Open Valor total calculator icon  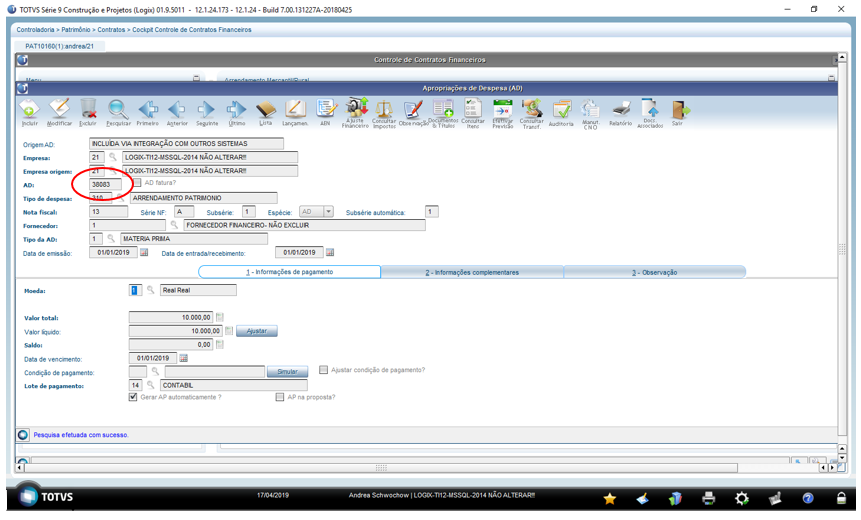[x=220, y=317]
